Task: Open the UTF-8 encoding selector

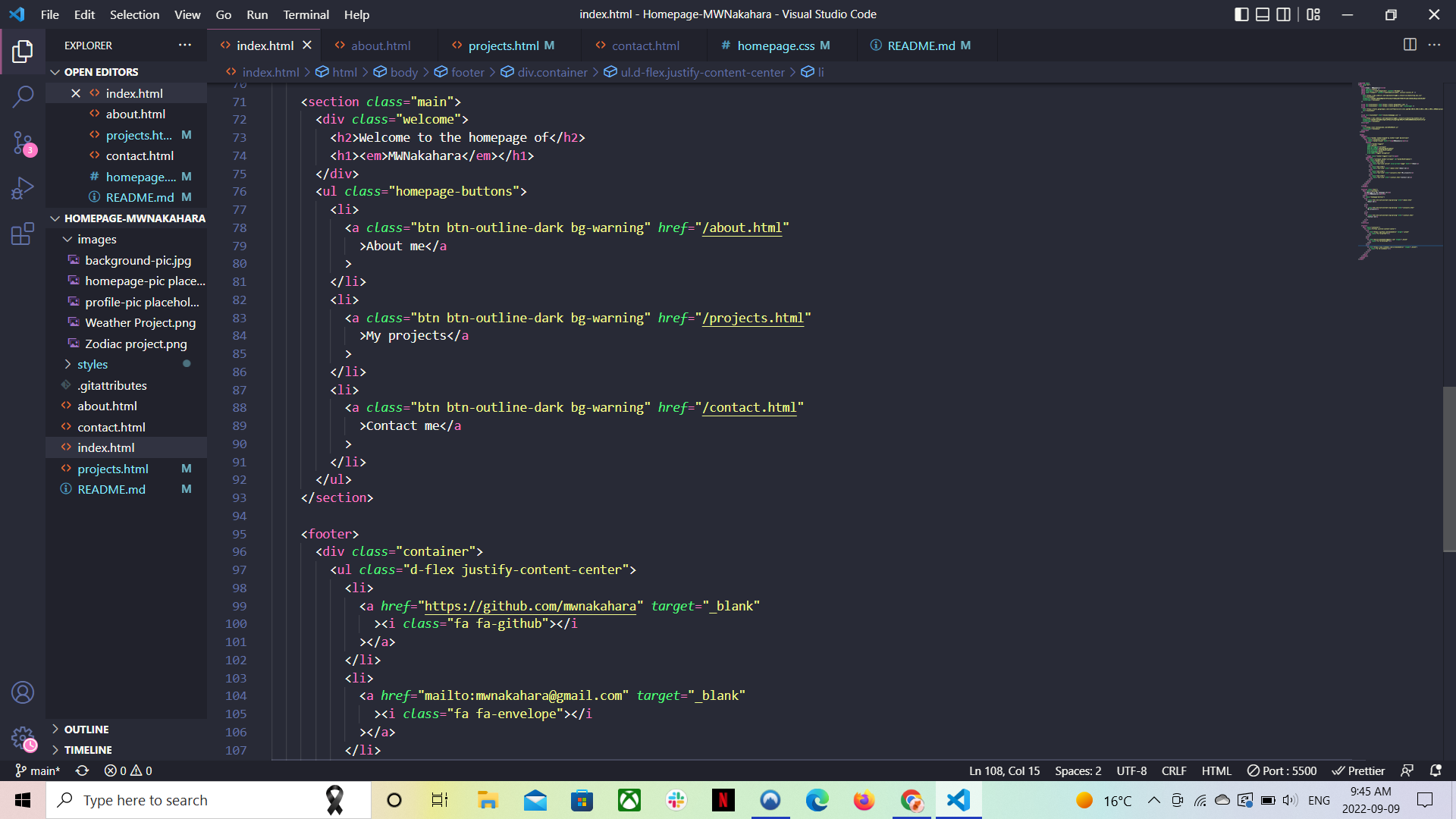Action: (1131, 770)
